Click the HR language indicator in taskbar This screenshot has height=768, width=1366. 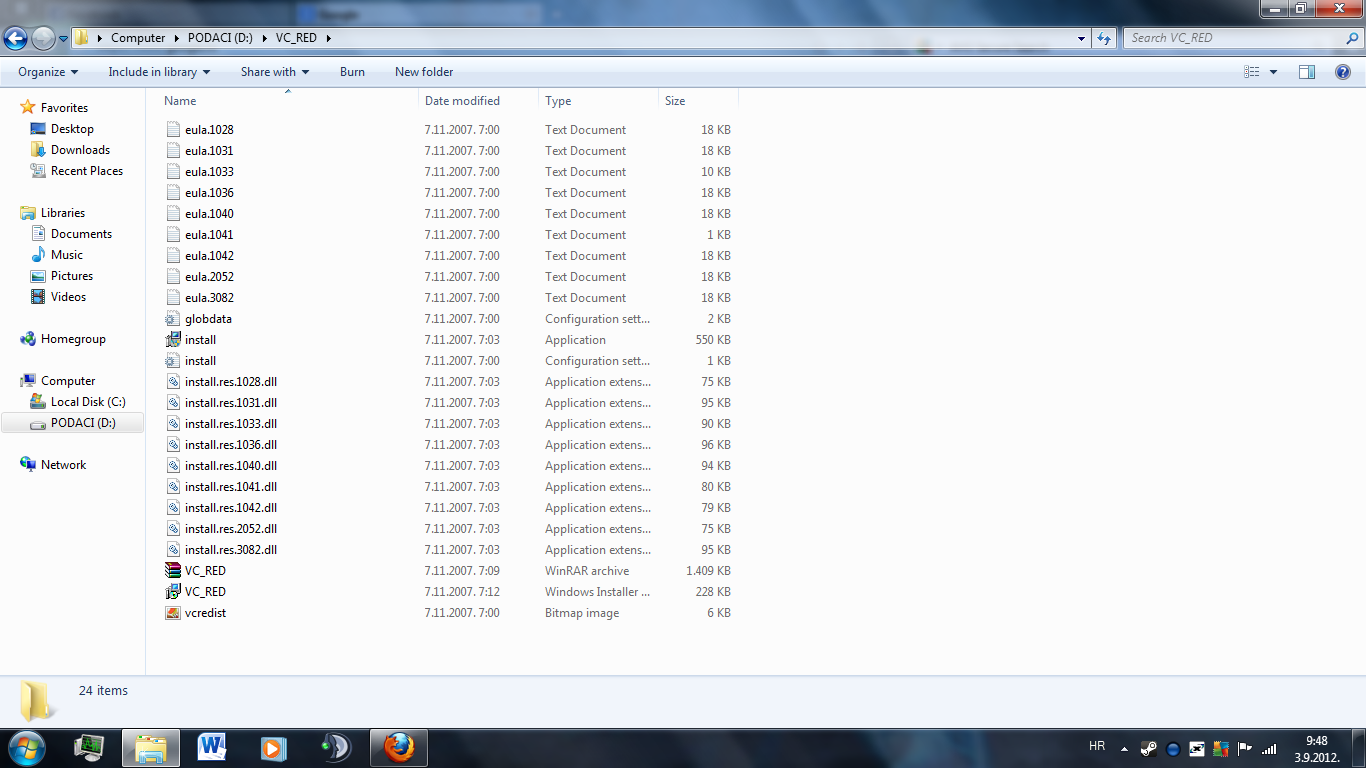[x=1097, y=747]
